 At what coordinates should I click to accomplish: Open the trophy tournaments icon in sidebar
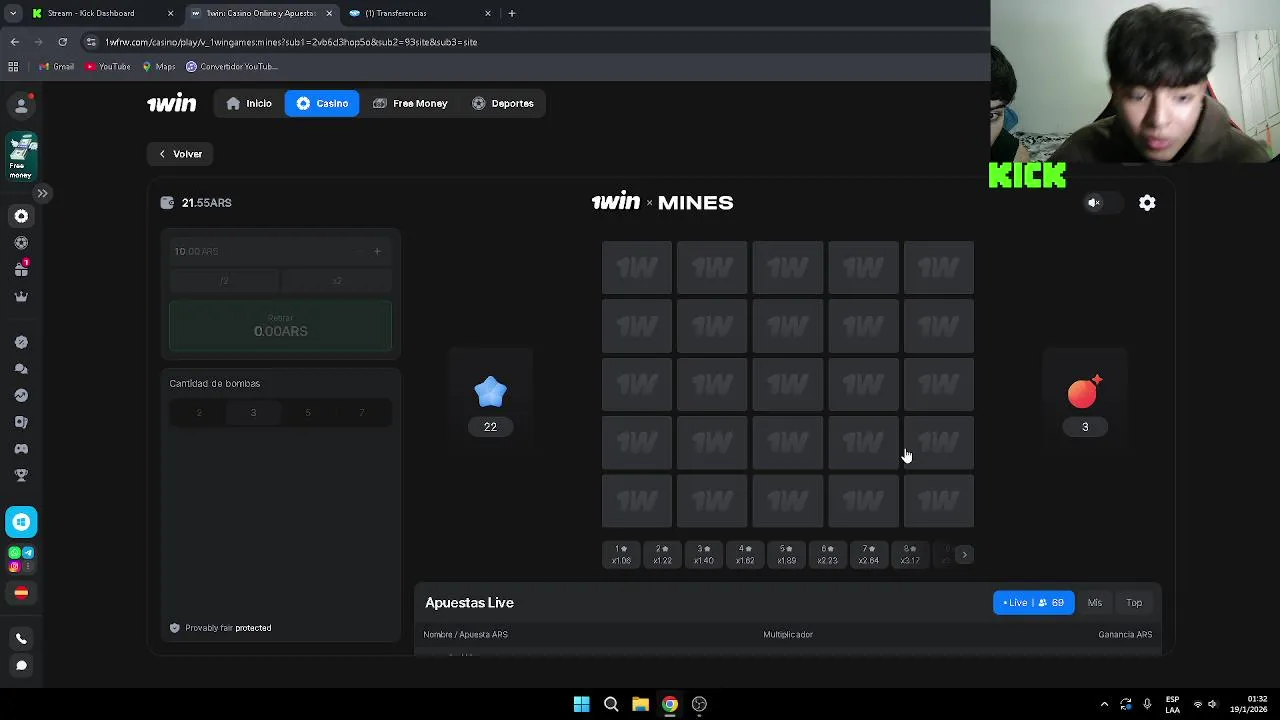(21, 475)
